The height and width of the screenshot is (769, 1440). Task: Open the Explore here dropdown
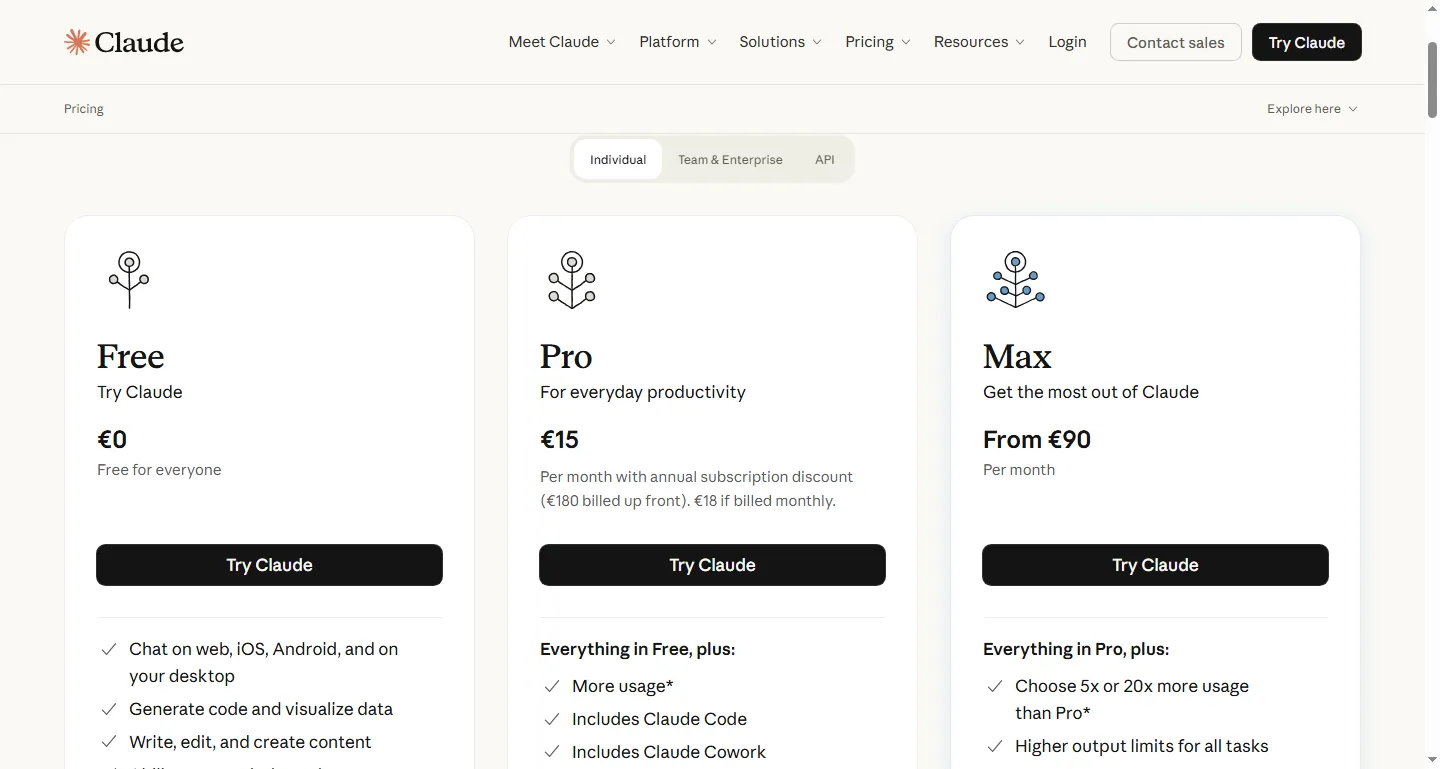point(1312,109)
